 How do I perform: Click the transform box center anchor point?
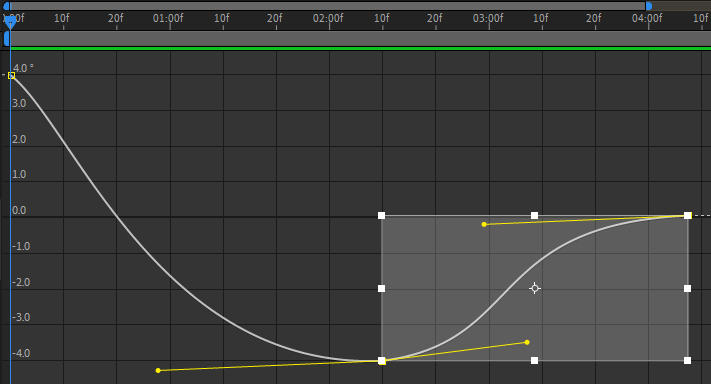pyautogui.click(x=535, y=288)
